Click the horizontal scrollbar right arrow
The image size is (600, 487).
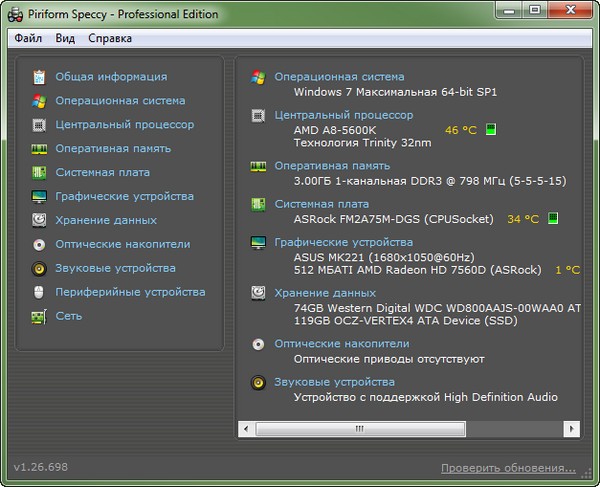click(570, 428)
